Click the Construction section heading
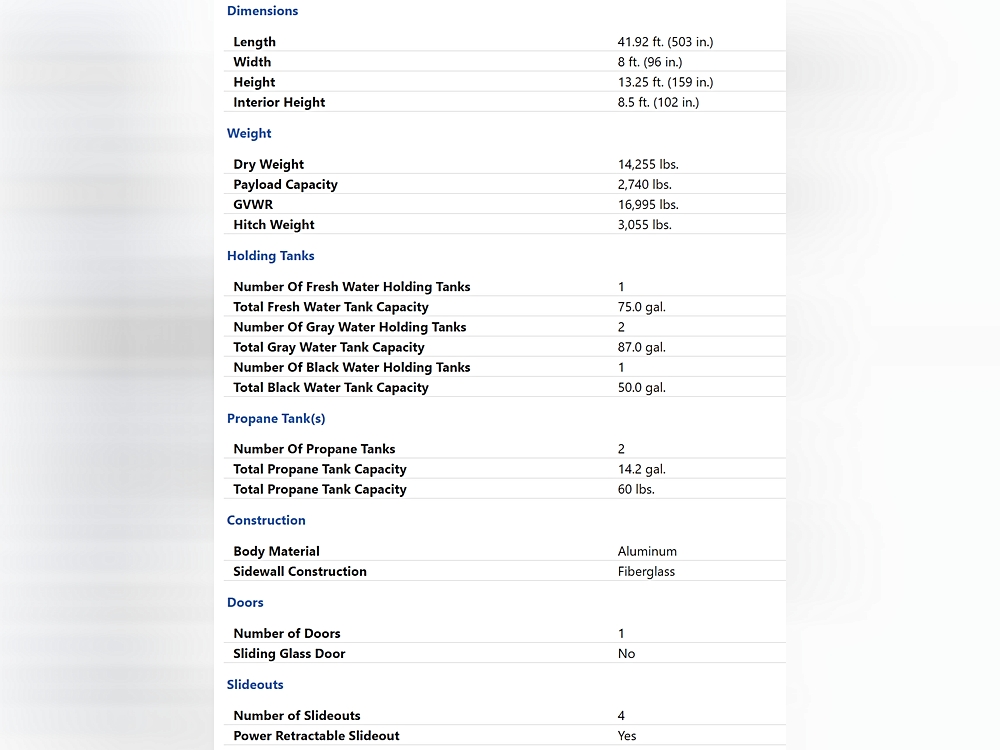Image resolution: width=1000 pixels, height=750 pixels. [266, 520]
